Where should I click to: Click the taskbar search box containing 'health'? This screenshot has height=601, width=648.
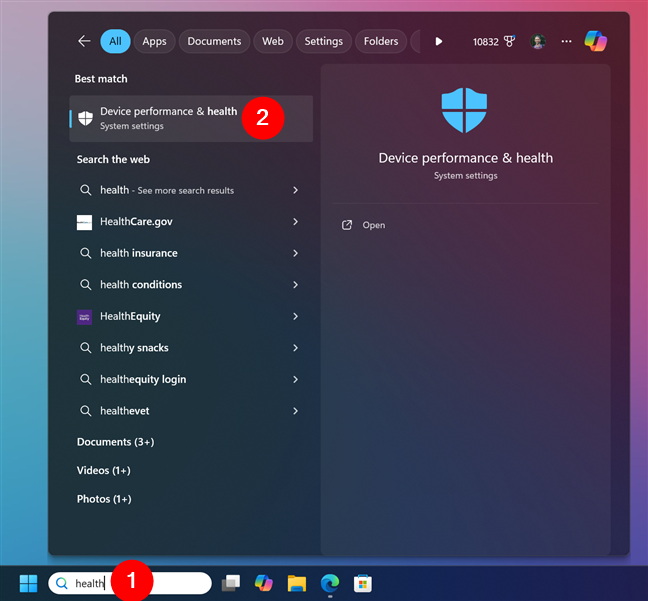tap(130, 583)
